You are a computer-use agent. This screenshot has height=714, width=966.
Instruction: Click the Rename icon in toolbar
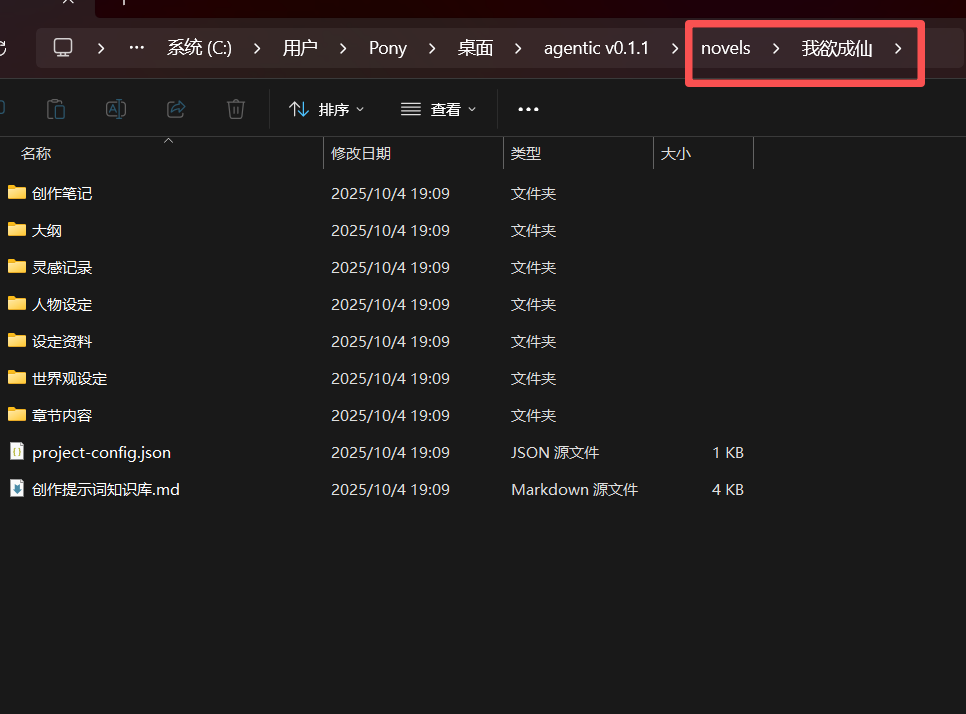116,109
